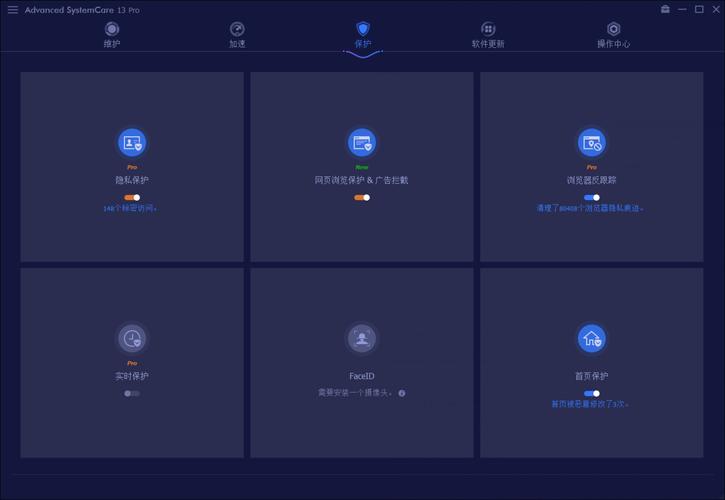The image size is (725, 500).
Task: Click the 维护 maintenance circle icon
Action: coord(111,29)
